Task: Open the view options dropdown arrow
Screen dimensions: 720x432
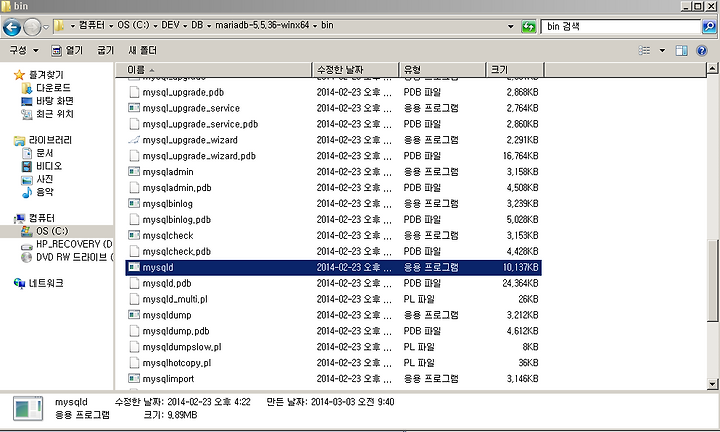Action: point(662,50)
